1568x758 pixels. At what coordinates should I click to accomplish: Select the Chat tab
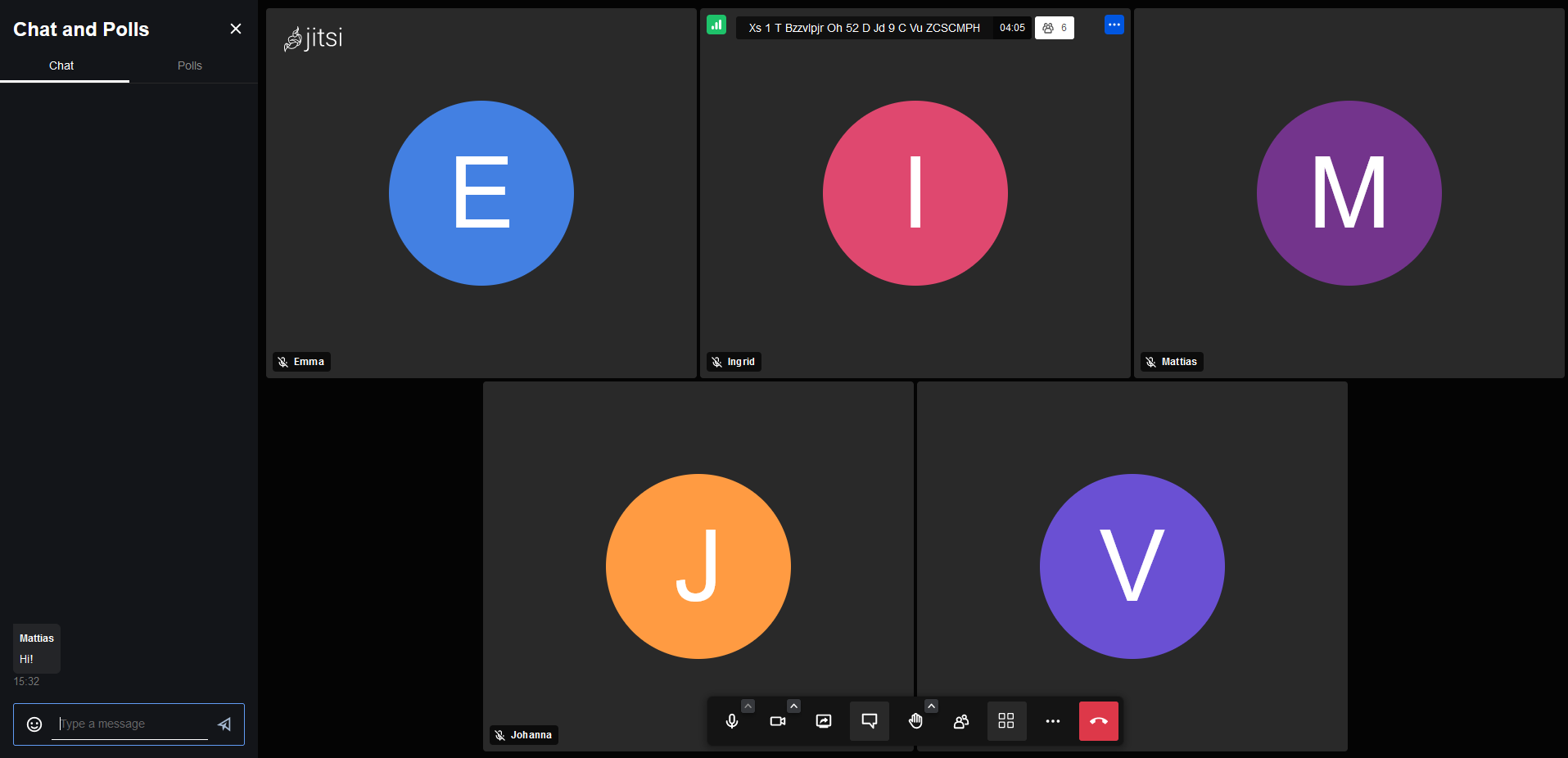[x=61, y=65]
